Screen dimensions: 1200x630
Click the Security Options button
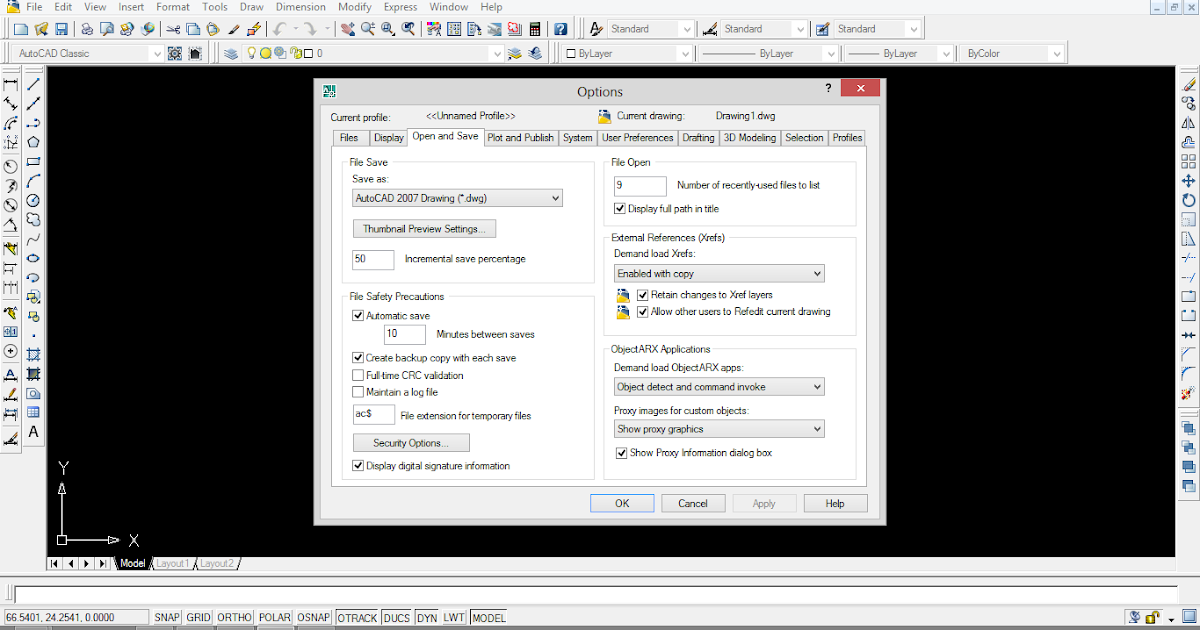[411, 443]
